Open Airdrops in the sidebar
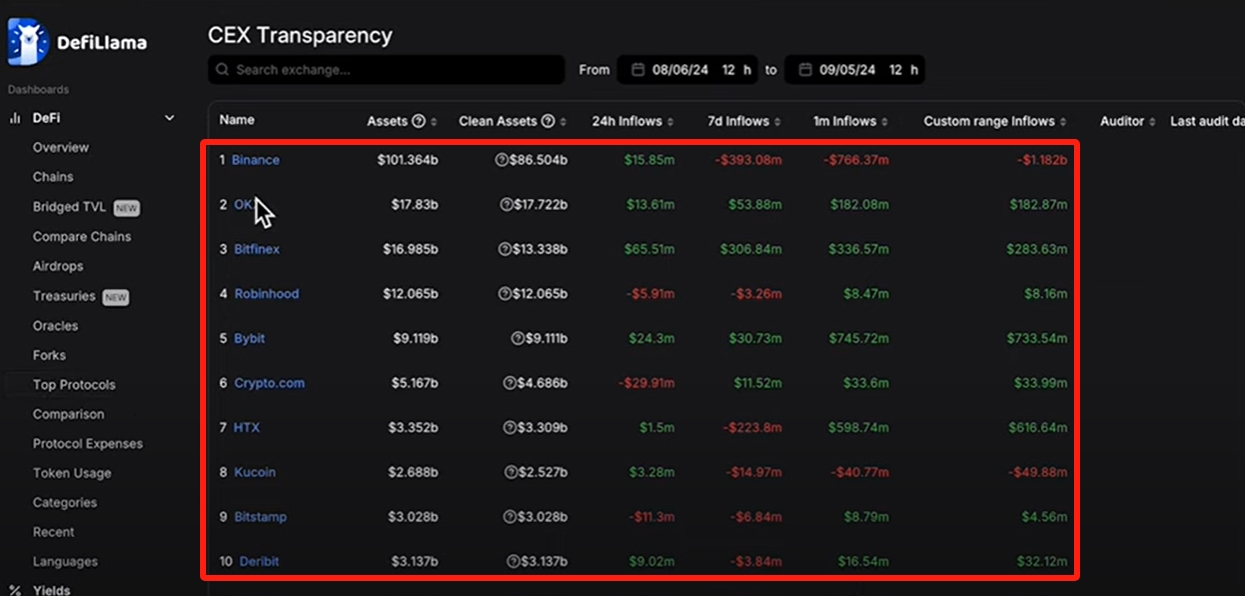Viewport: 1245px width, 596px height. pyautogui.click(x=58, y=266)
